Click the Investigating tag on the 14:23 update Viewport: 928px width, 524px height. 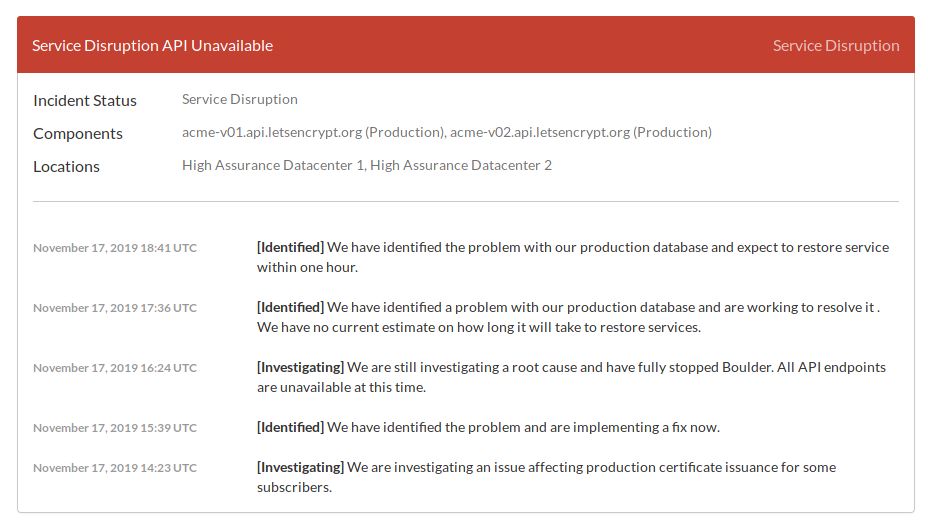tap(300, 467)
